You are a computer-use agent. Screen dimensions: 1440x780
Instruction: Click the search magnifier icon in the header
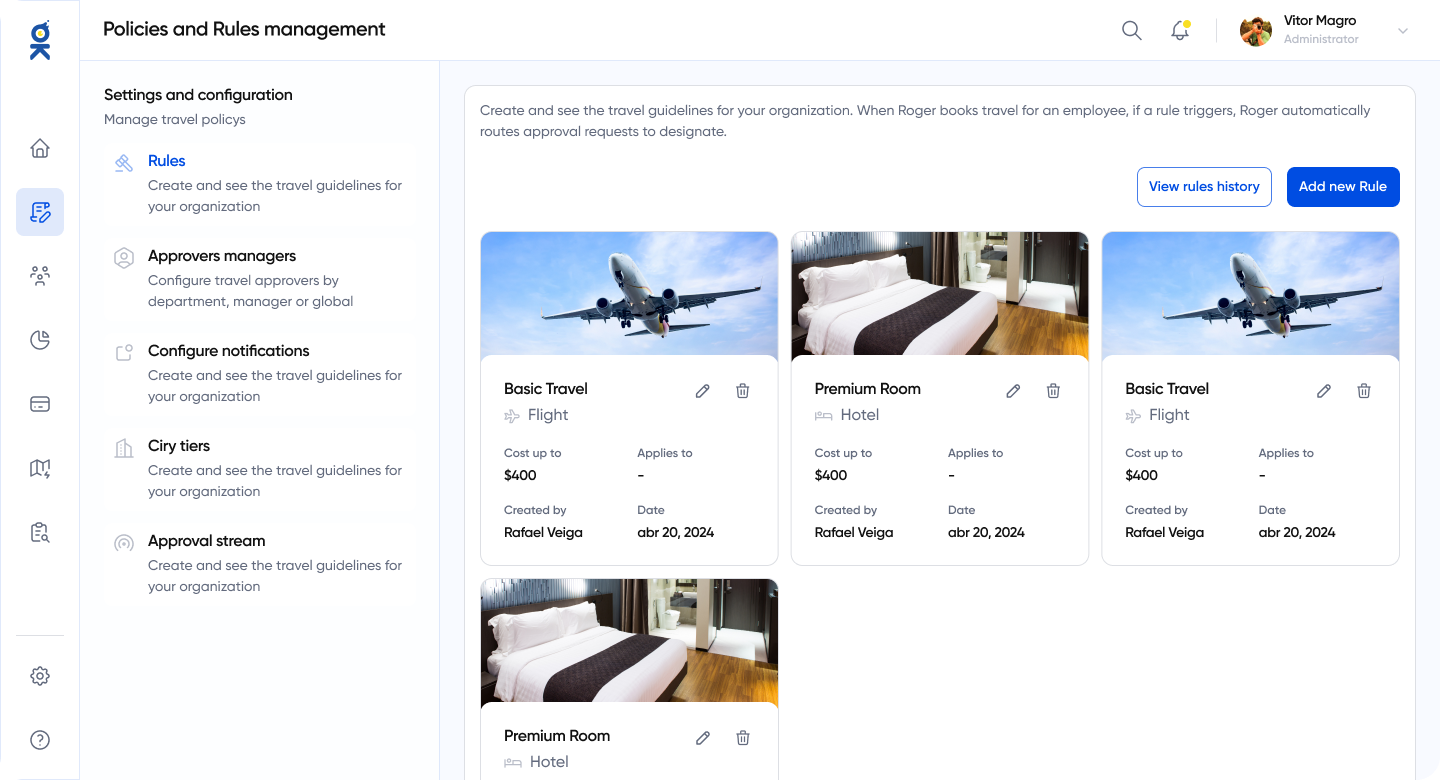pyautogui.click(x=1131, y=31)
